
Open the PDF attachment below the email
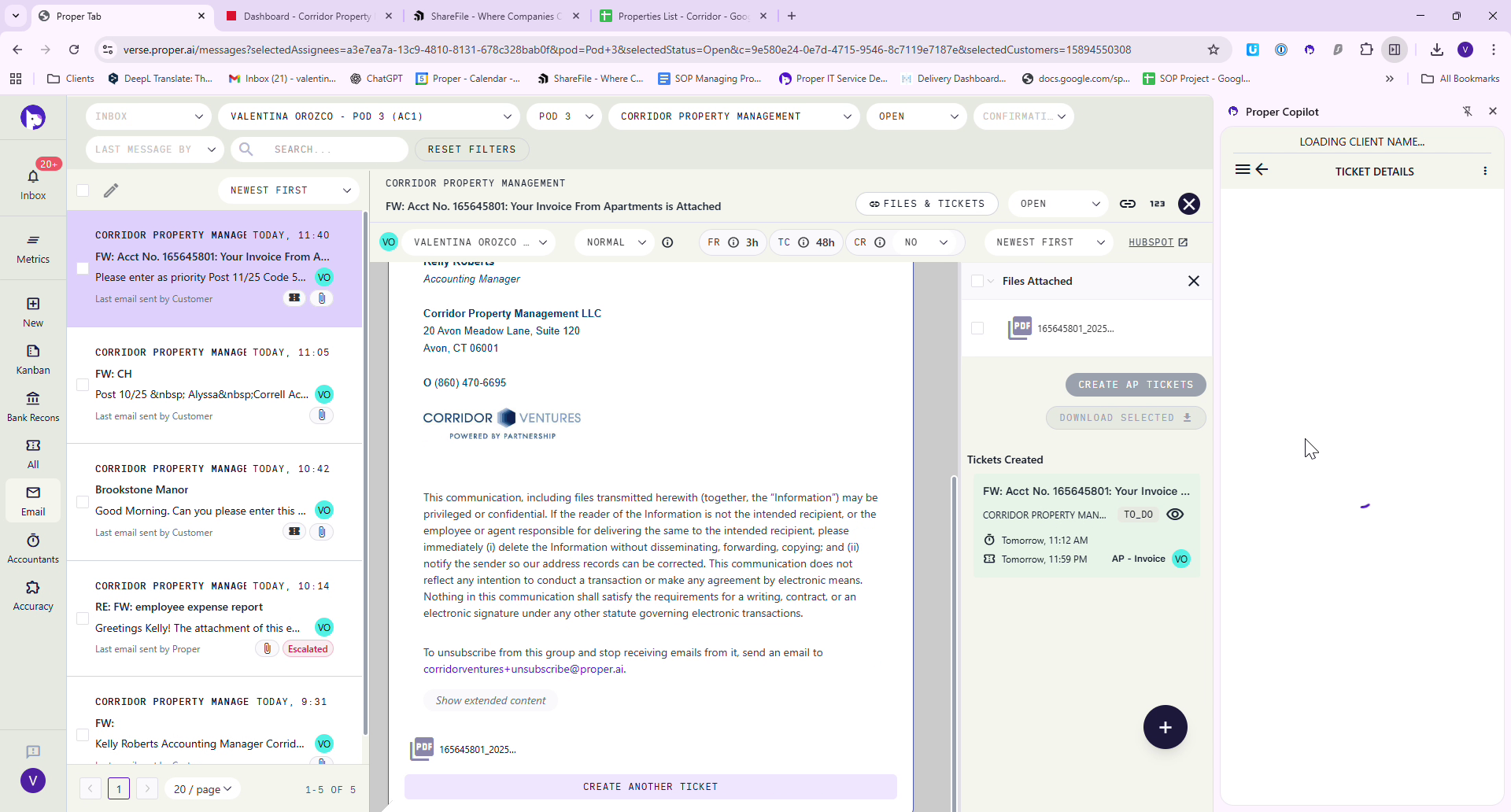click(x=463, y=749)
